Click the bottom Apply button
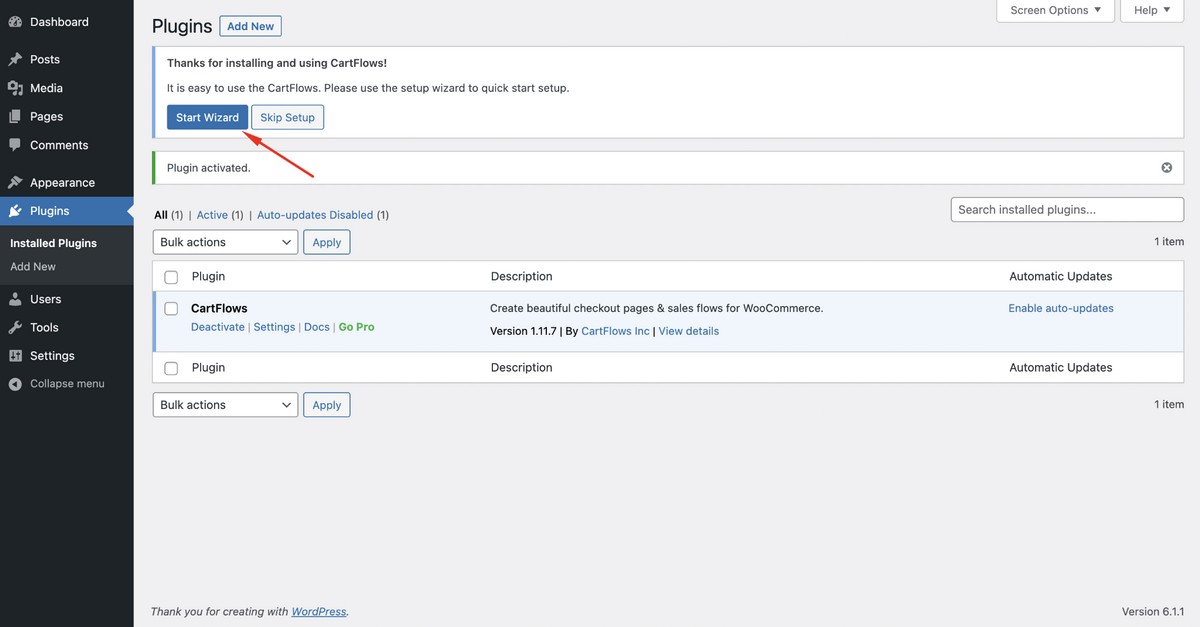This screenshot has width=1200, height=627. point(326,405)
